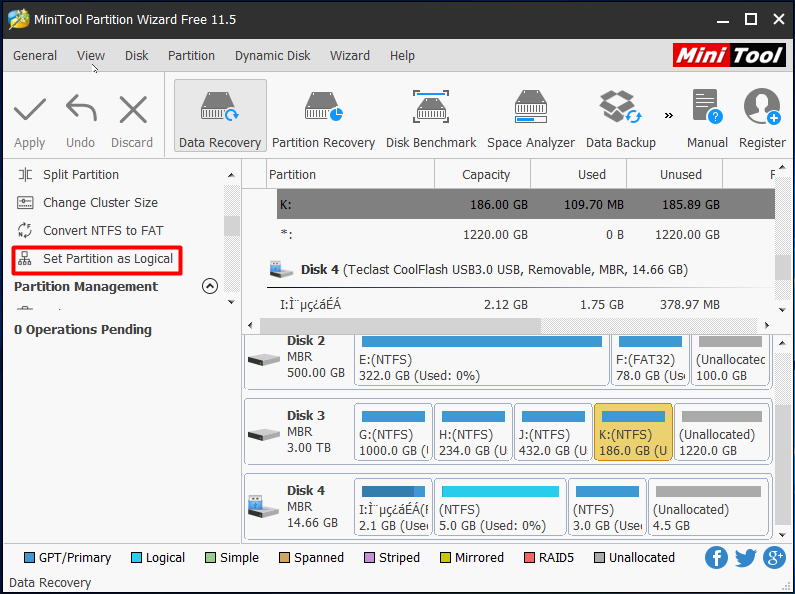Select the K: partition row
The width and height of the screenshot is (795, 594).
[x=525, y=204]
